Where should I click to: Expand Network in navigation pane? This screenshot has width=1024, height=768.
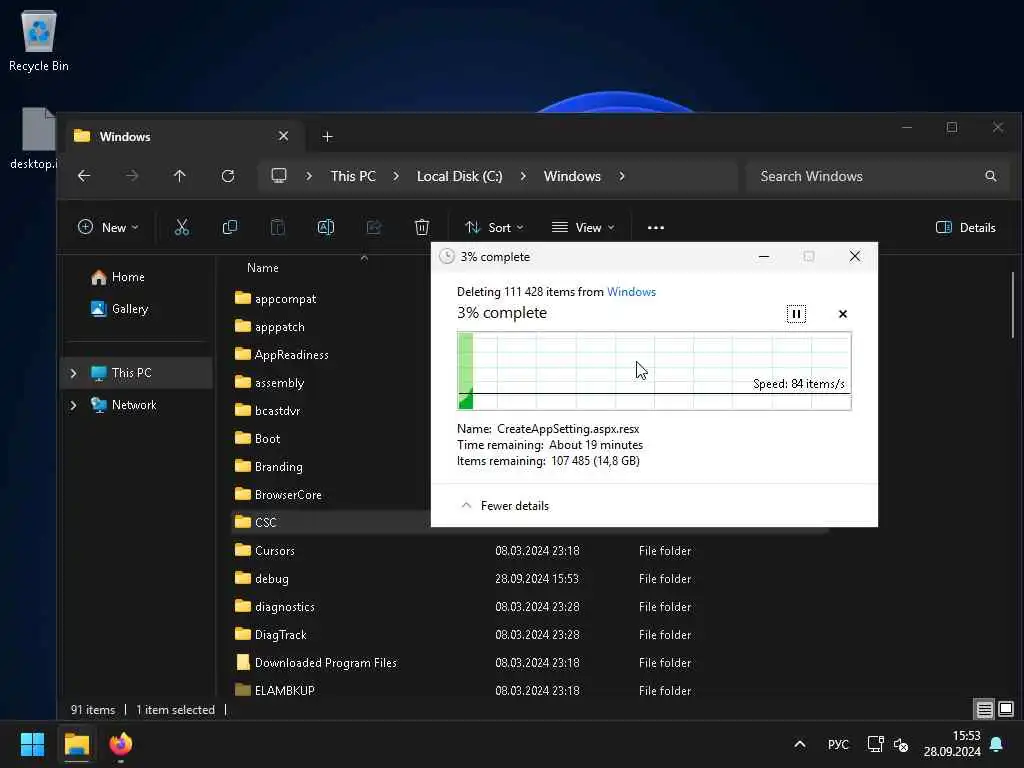pyautogui.click(x=73, y=405)
